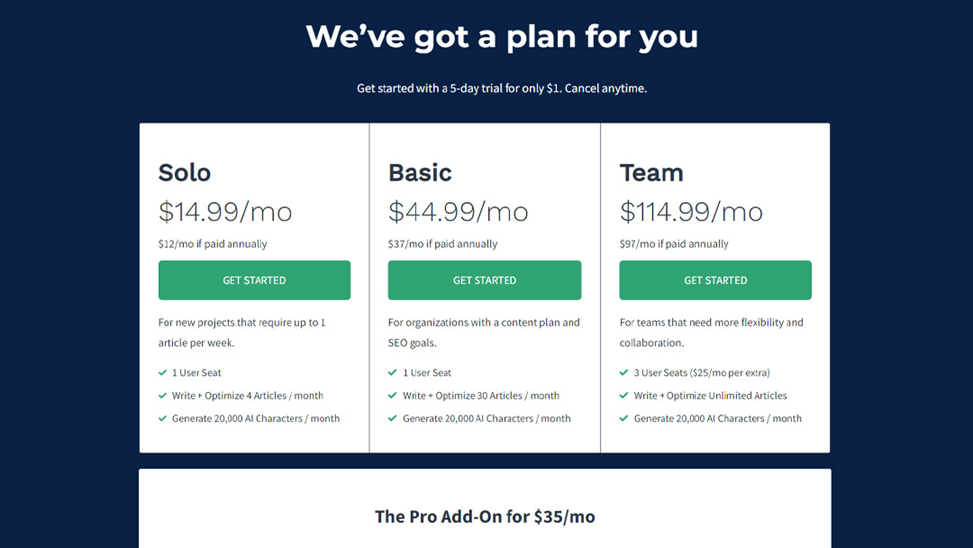Click the $14.99/mo price text
This screenshot has height=548, width=973.
coord(225,212)
